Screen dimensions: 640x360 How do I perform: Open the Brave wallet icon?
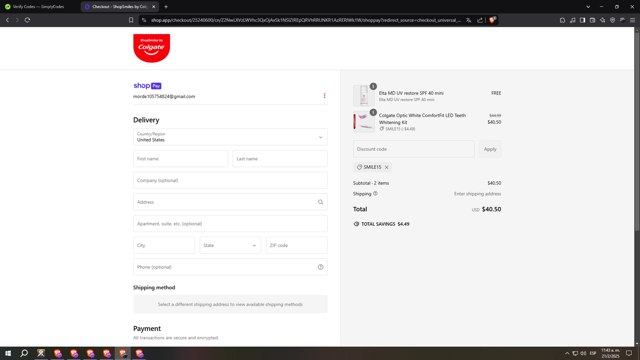[592, 20]
